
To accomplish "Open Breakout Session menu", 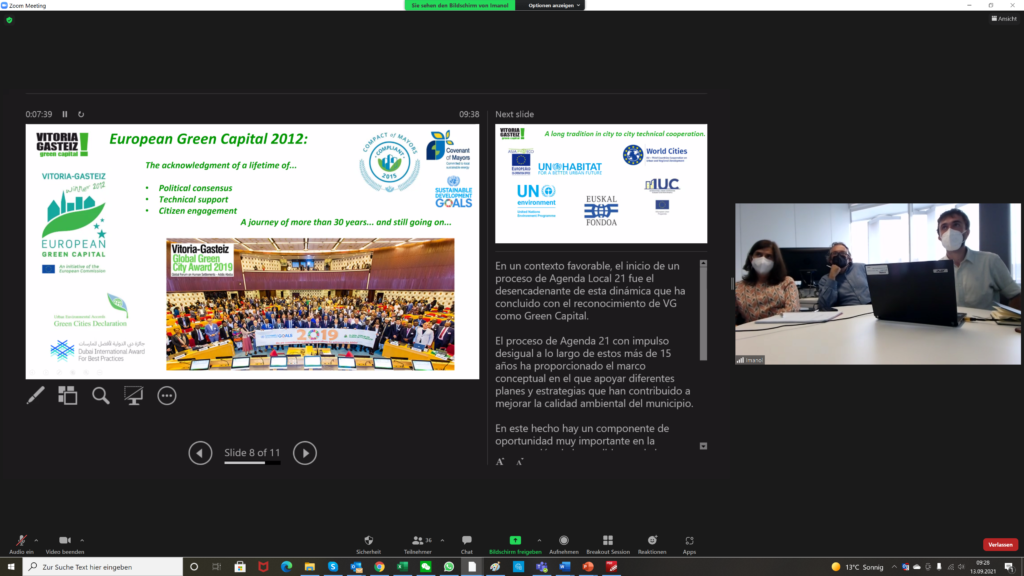I will pos(607,541).
